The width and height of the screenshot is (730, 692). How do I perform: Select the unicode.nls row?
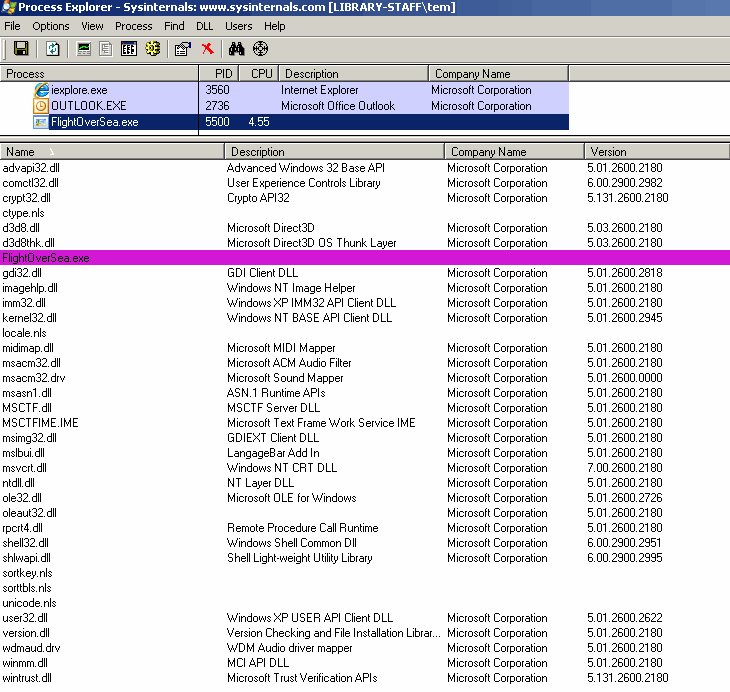coord(365,603)
